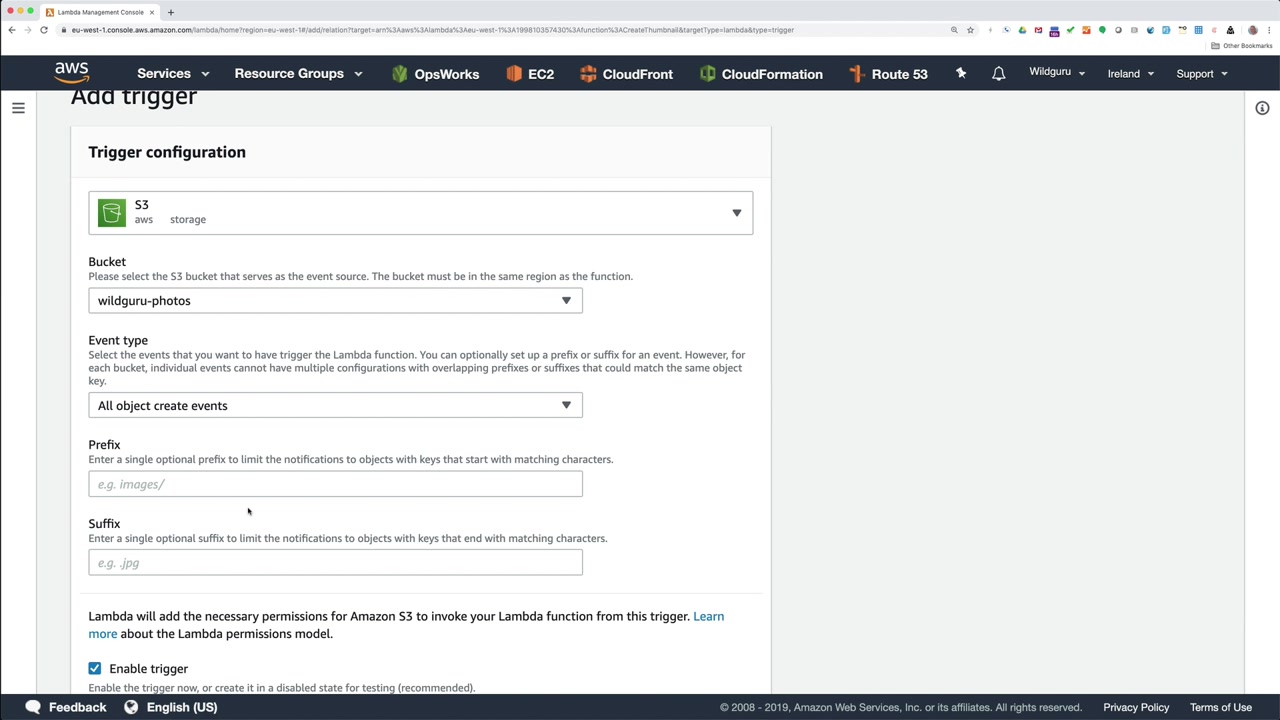Image resolution: width=1280 pixels, height=720 pixels.
Task: Select the Lambda Management Console browser tab
Action: (98, 12)
